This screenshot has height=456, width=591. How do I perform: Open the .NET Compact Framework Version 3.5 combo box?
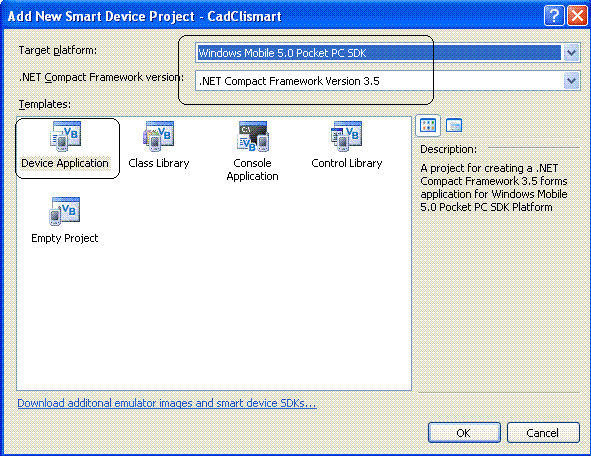click(387, 81)
